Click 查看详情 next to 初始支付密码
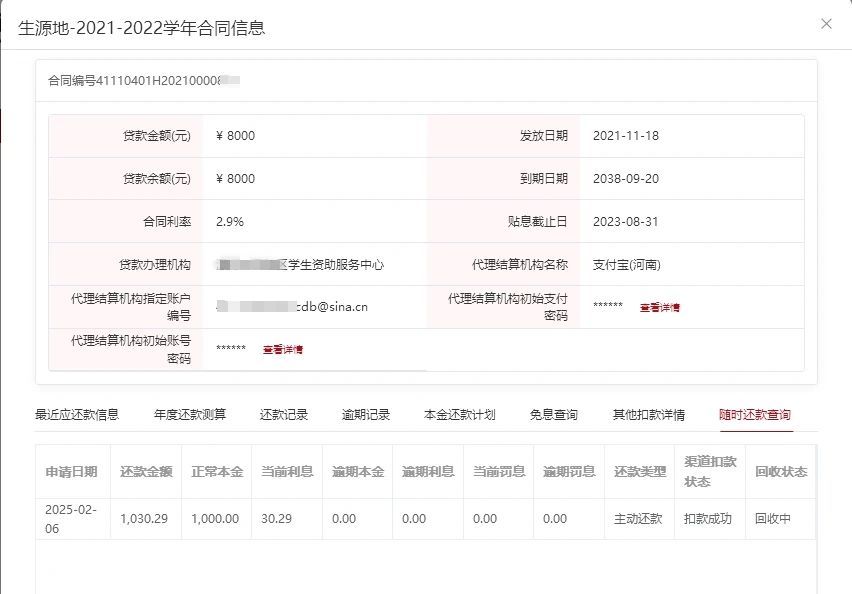 pos(660,308)
